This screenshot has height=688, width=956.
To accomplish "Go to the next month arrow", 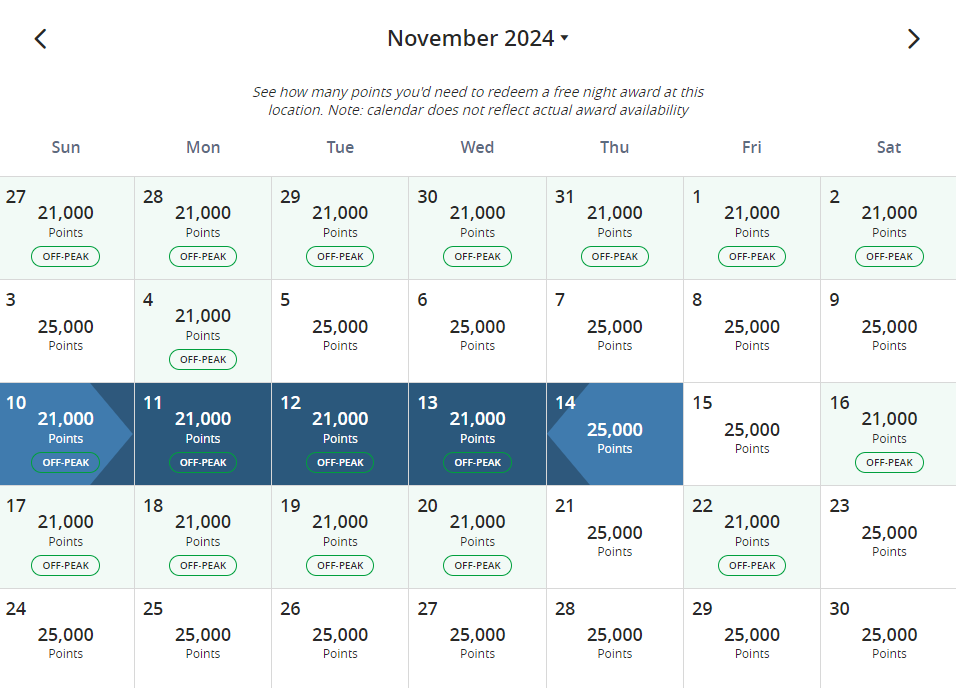I will (913, 39).
